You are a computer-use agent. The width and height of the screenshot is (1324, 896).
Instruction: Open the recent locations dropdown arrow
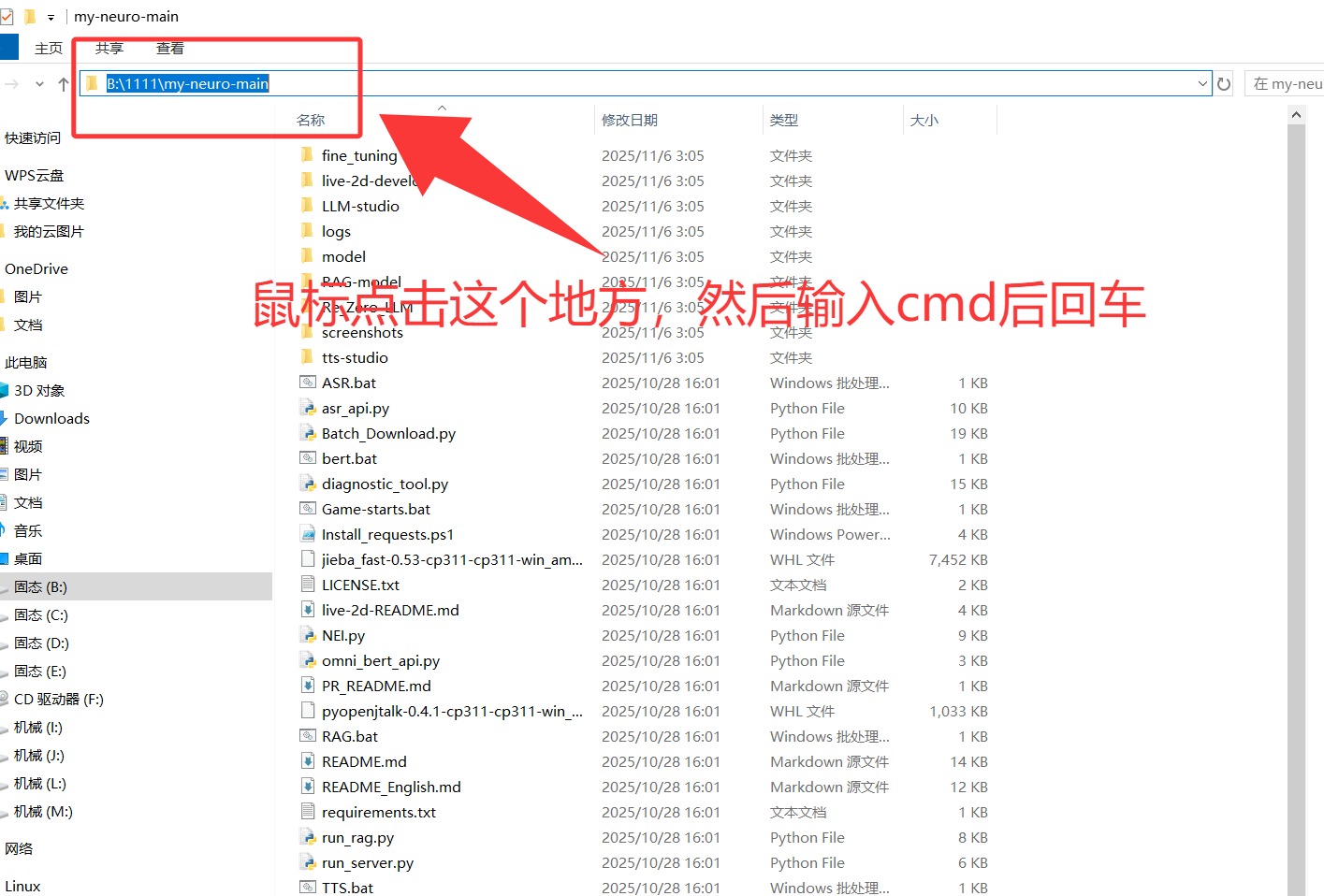pos(39,84)
